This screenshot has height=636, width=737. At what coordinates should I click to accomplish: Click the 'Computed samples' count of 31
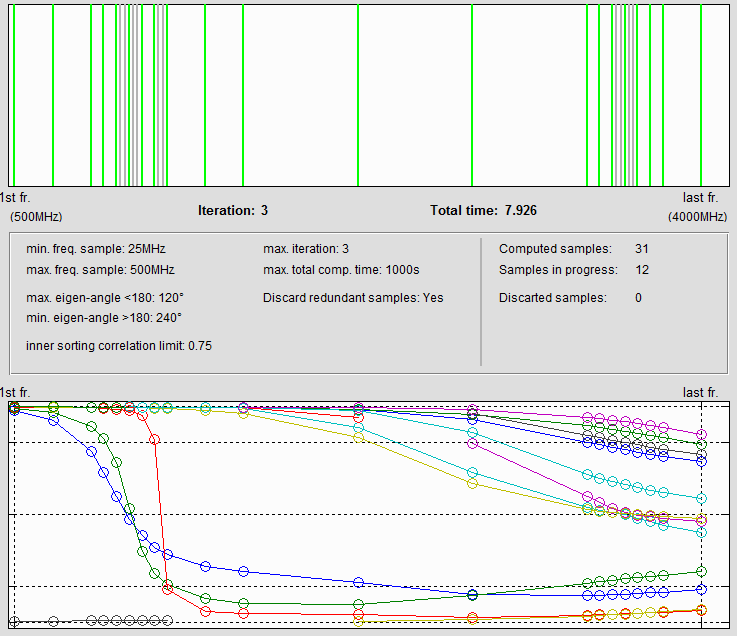642,249
